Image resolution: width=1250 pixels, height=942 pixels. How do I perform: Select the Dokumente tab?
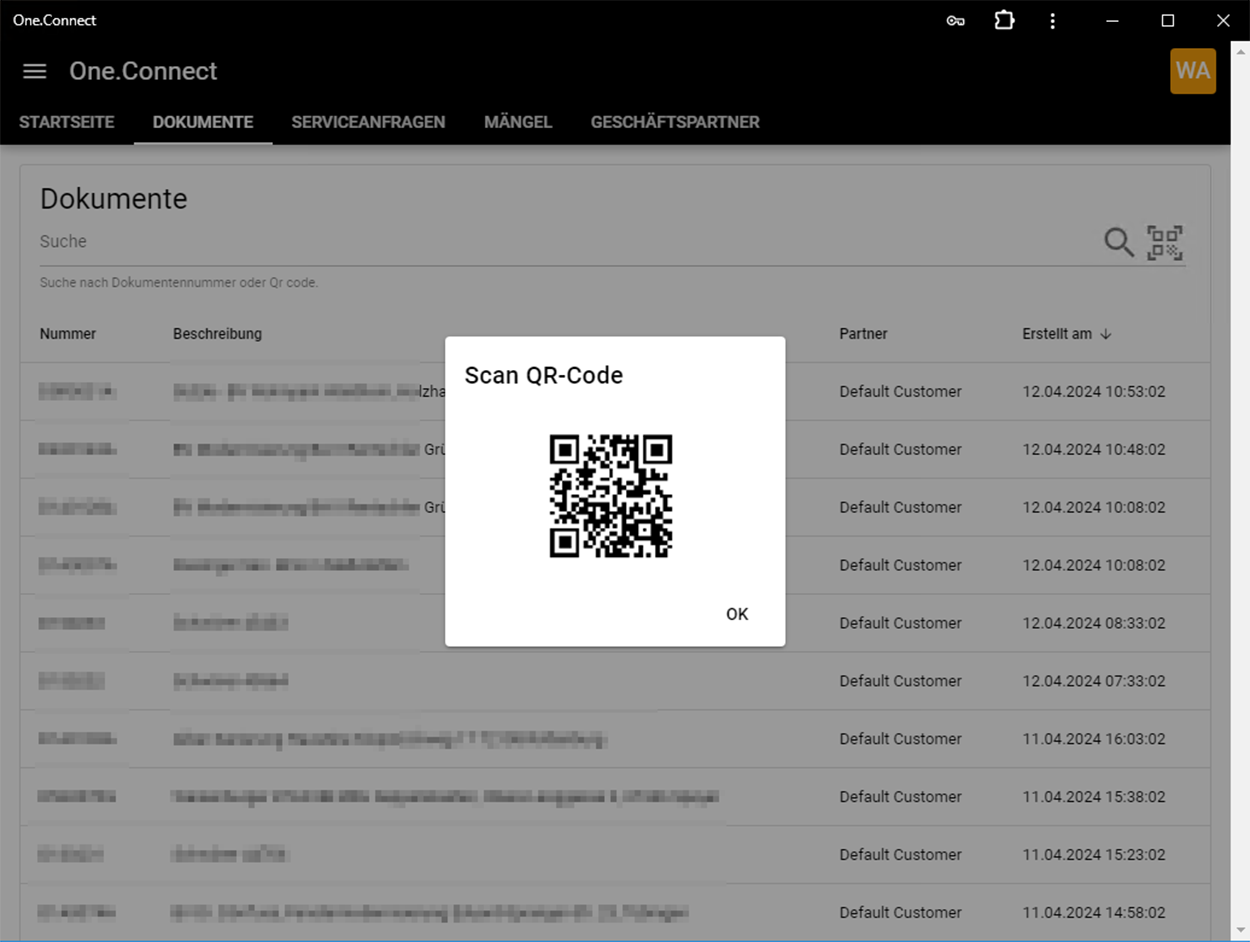(203, 122)
